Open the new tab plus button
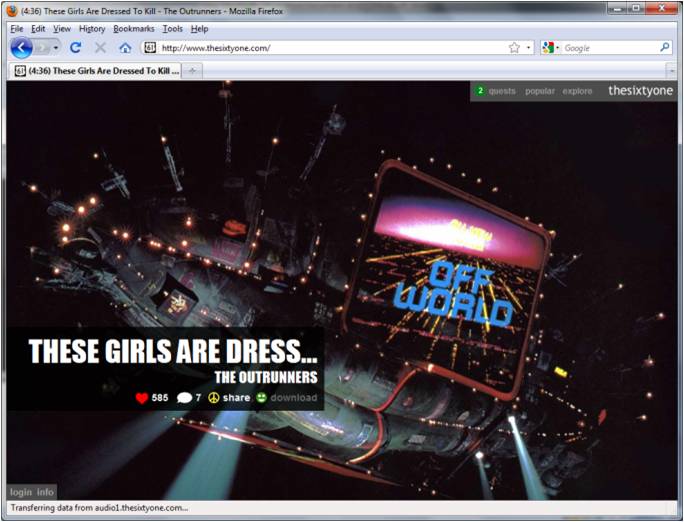684x522 pixels. (x=192, y=70)
